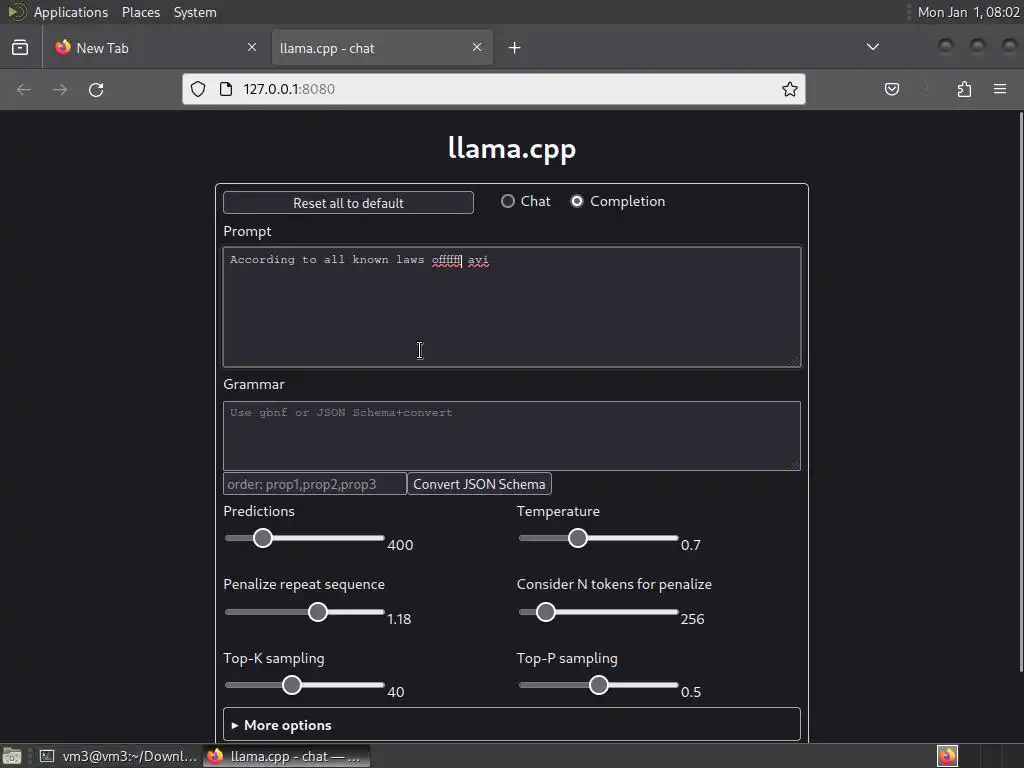This screenshot has width=1024, height=768.
Task: Reload the current page
Action: 96,89
